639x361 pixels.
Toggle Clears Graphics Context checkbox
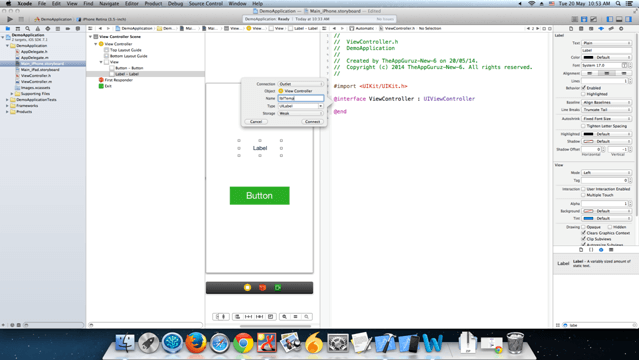click(584, 233)
